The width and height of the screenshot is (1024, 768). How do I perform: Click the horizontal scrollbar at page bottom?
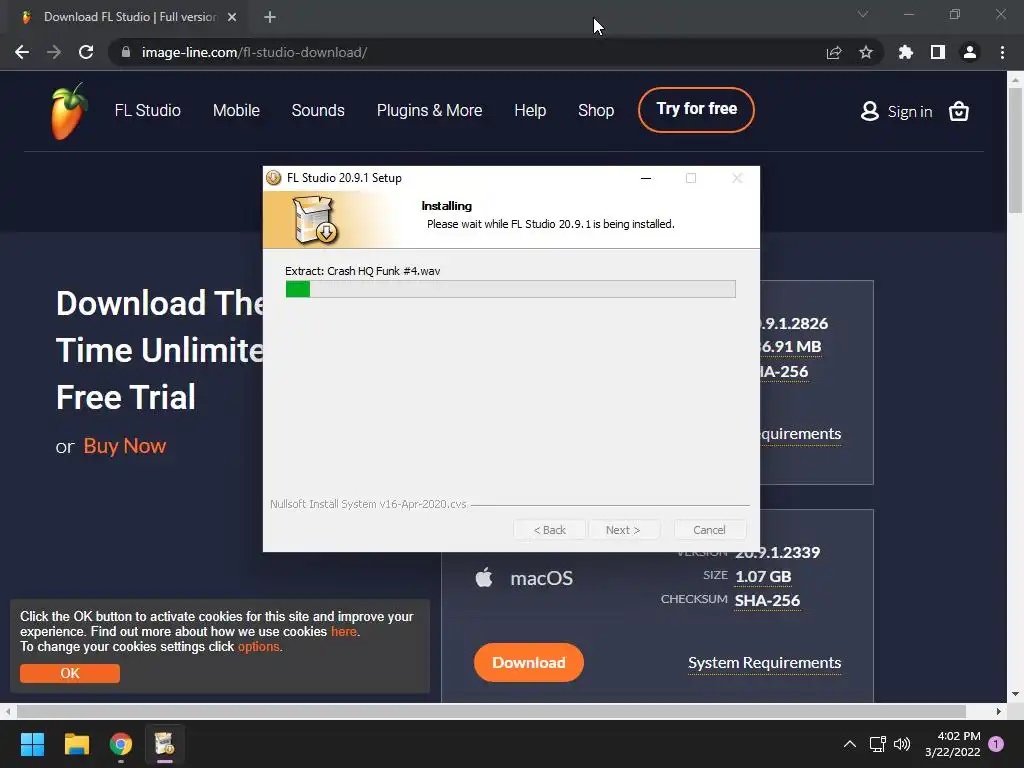pos(491,711)
